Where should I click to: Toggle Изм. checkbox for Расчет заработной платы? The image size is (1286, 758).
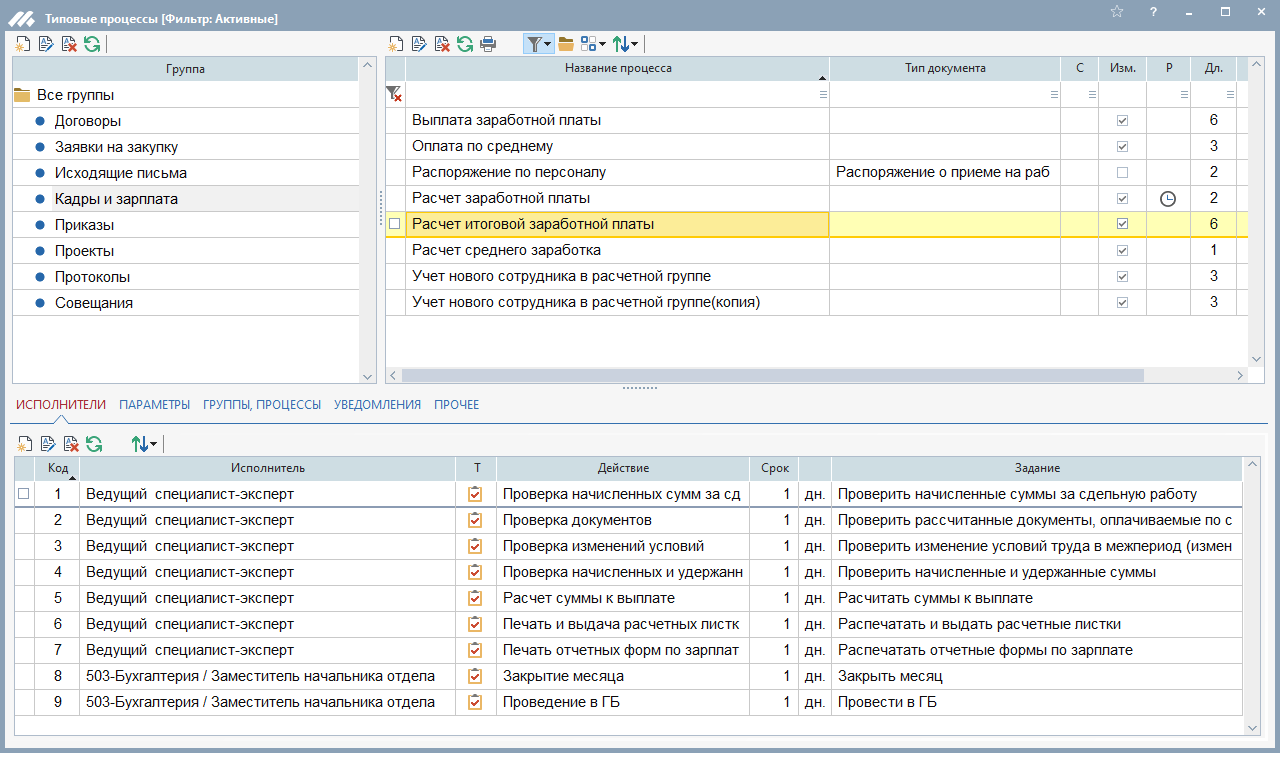point(1122,198)
